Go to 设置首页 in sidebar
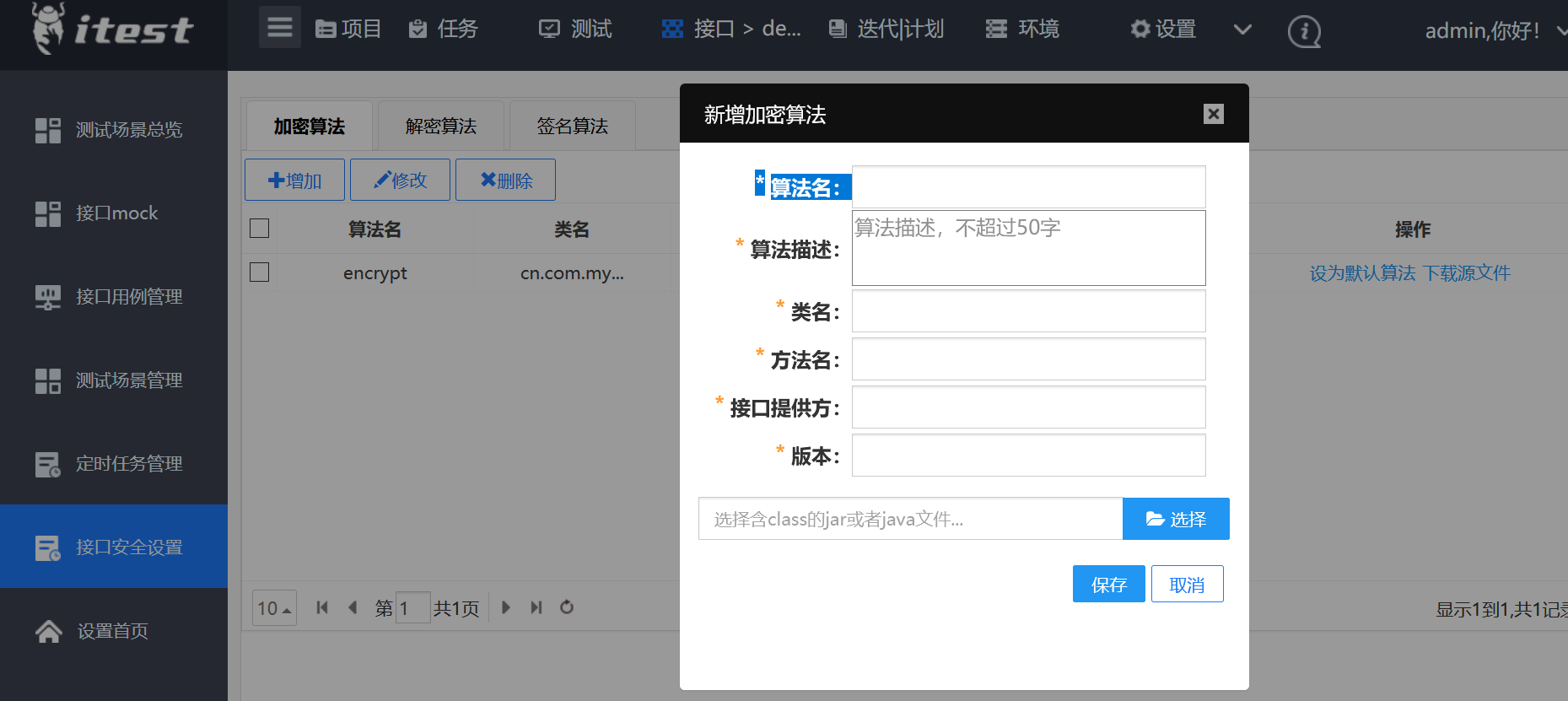 (x=114, y=631)
